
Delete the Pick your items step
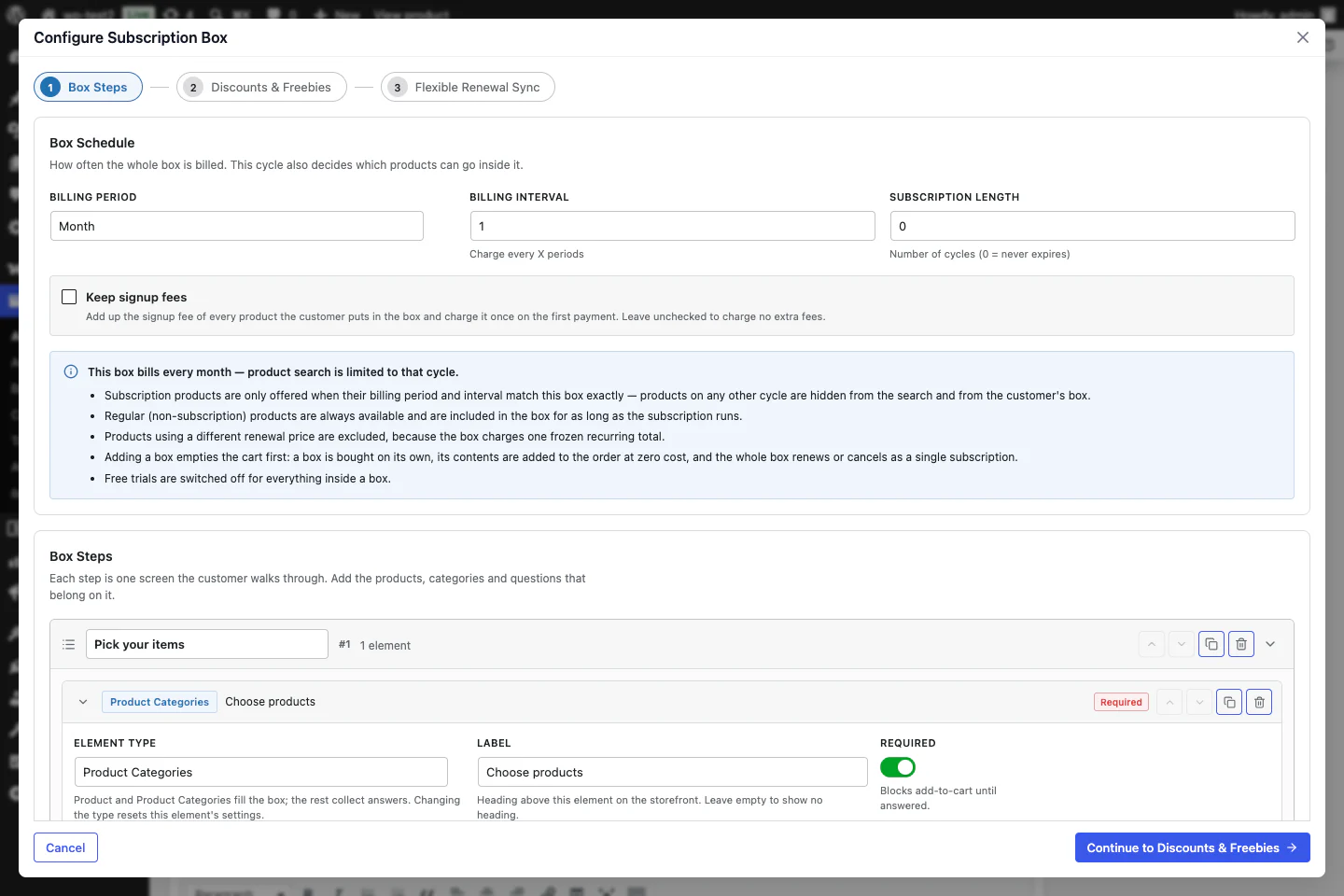pos(1241,644)
